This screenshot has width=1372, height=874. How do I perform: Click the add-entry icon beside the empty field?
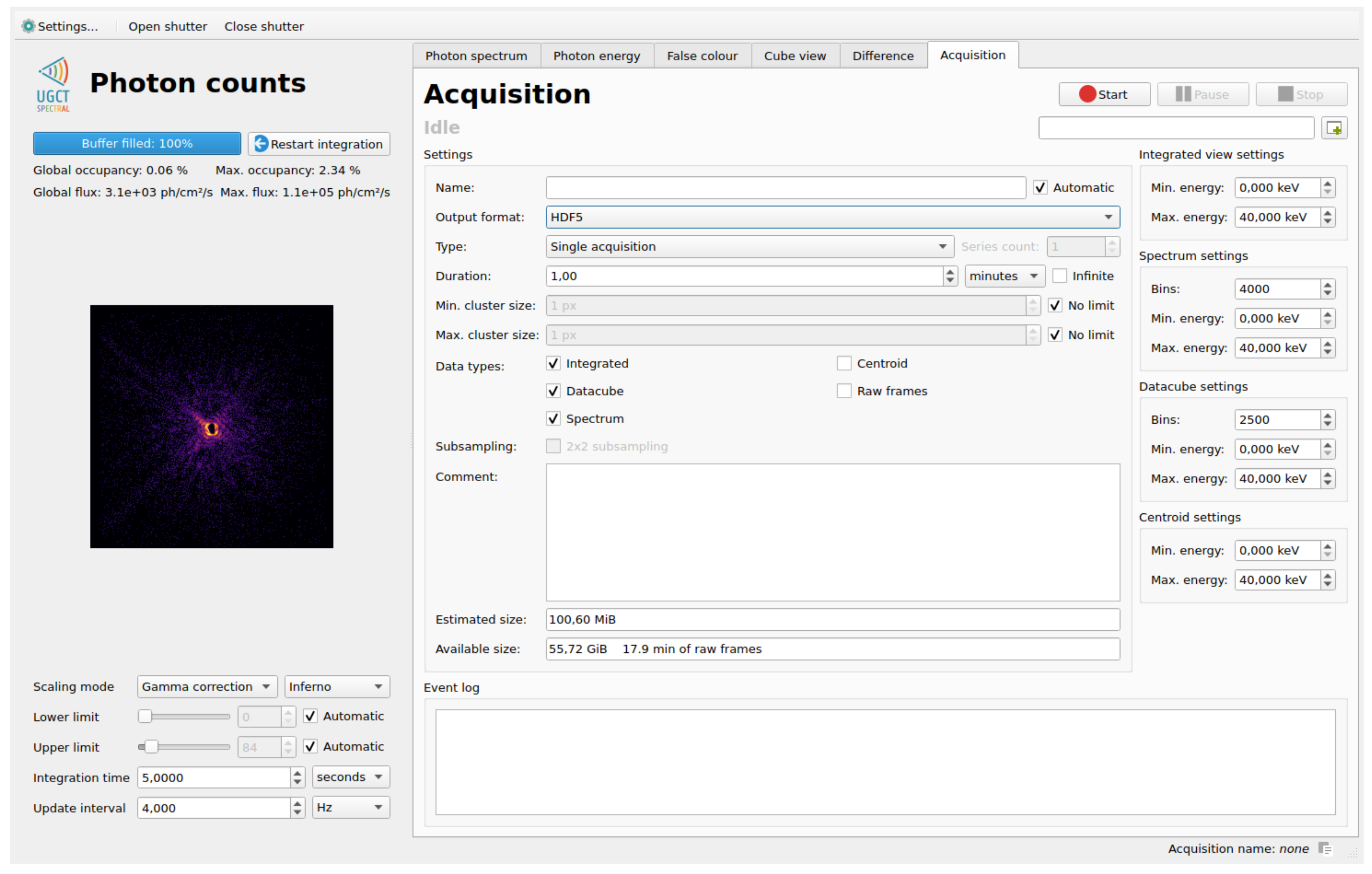(1334, 128)
